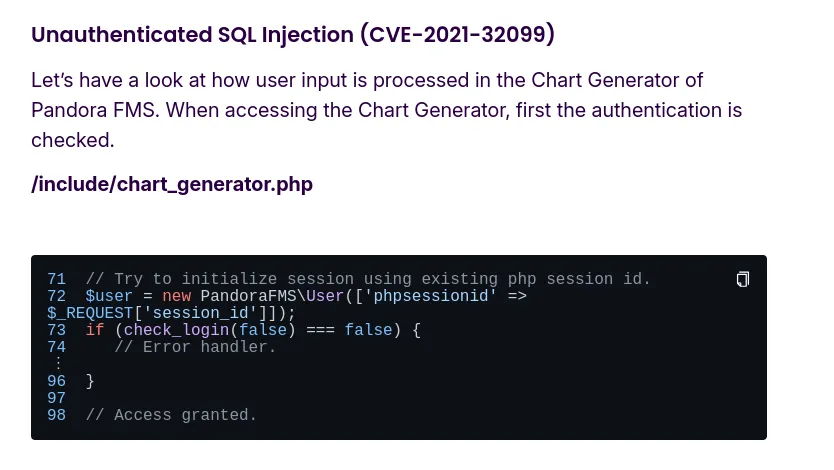Click line number 71 in code

[56, 279]
